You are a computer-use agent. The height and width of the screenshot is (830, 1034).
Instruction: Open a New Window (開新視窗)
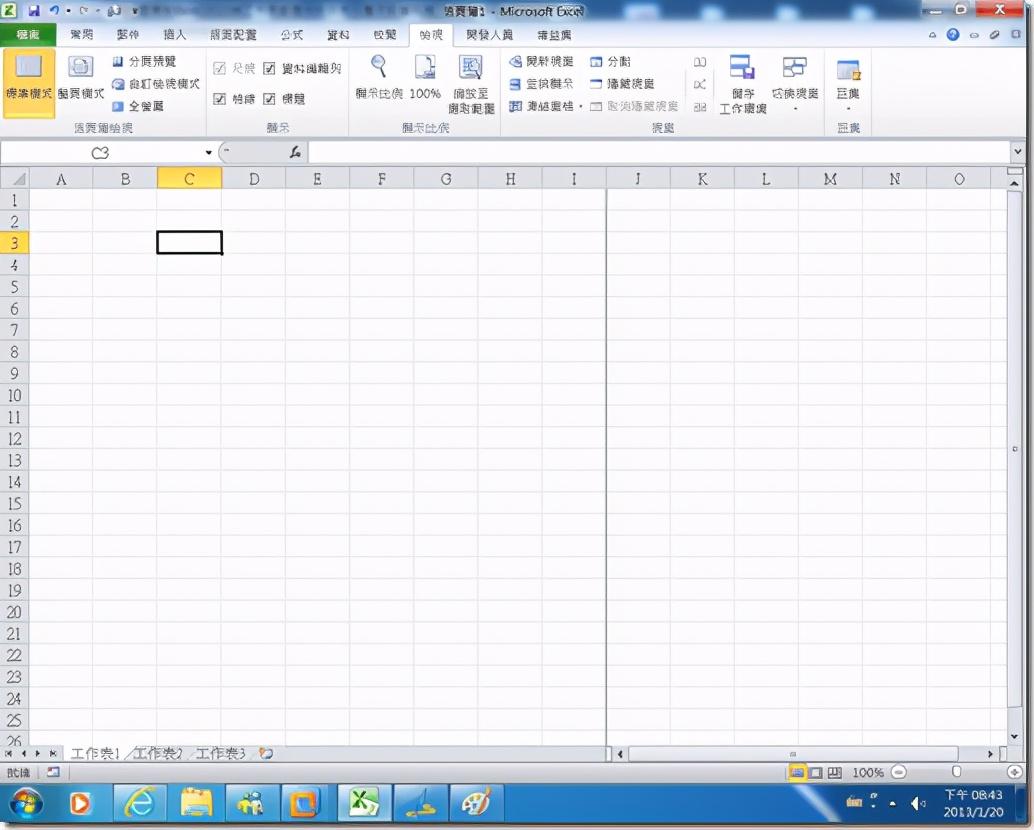pos(541,61)
